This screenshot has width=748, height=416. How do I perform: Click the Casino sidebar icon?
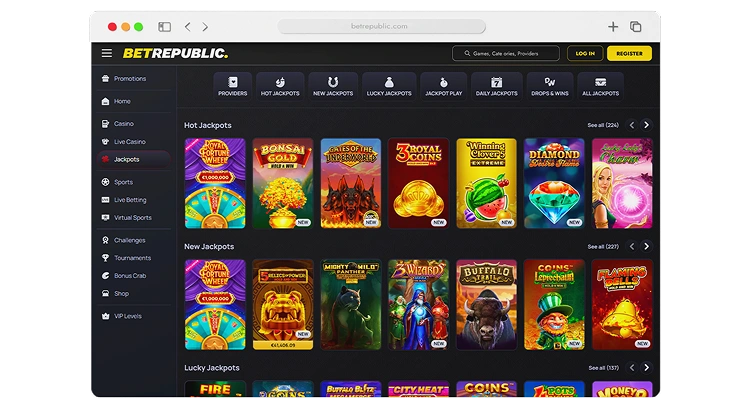105,124
